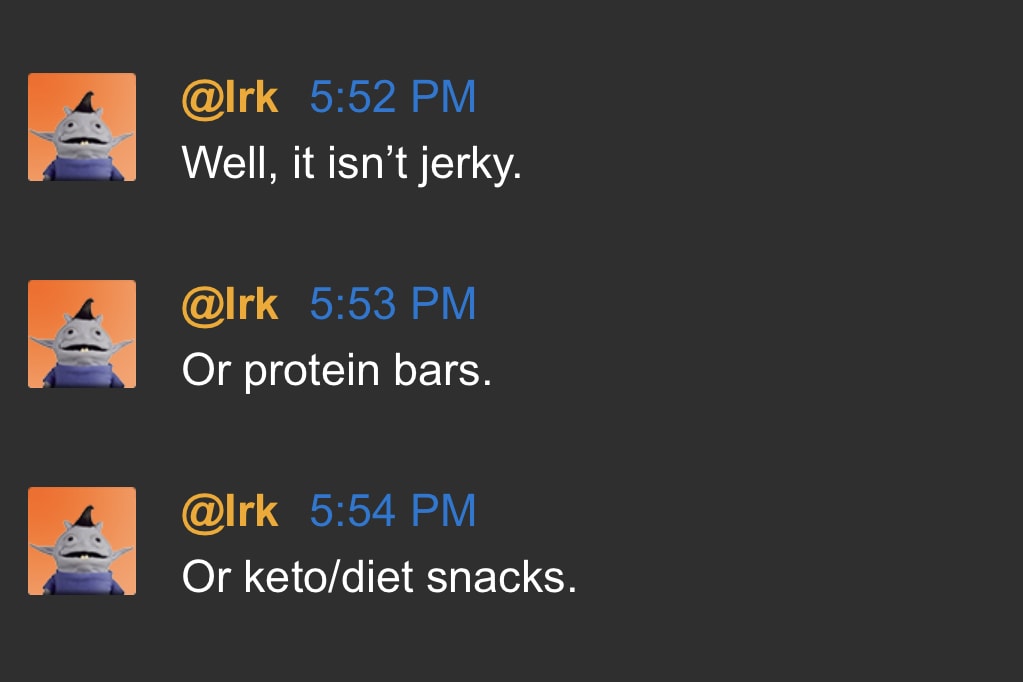This screenshot has width=1023, height=682.
Task: Click the message "Well, it isn't jerky."
Action: click(352, 163)
